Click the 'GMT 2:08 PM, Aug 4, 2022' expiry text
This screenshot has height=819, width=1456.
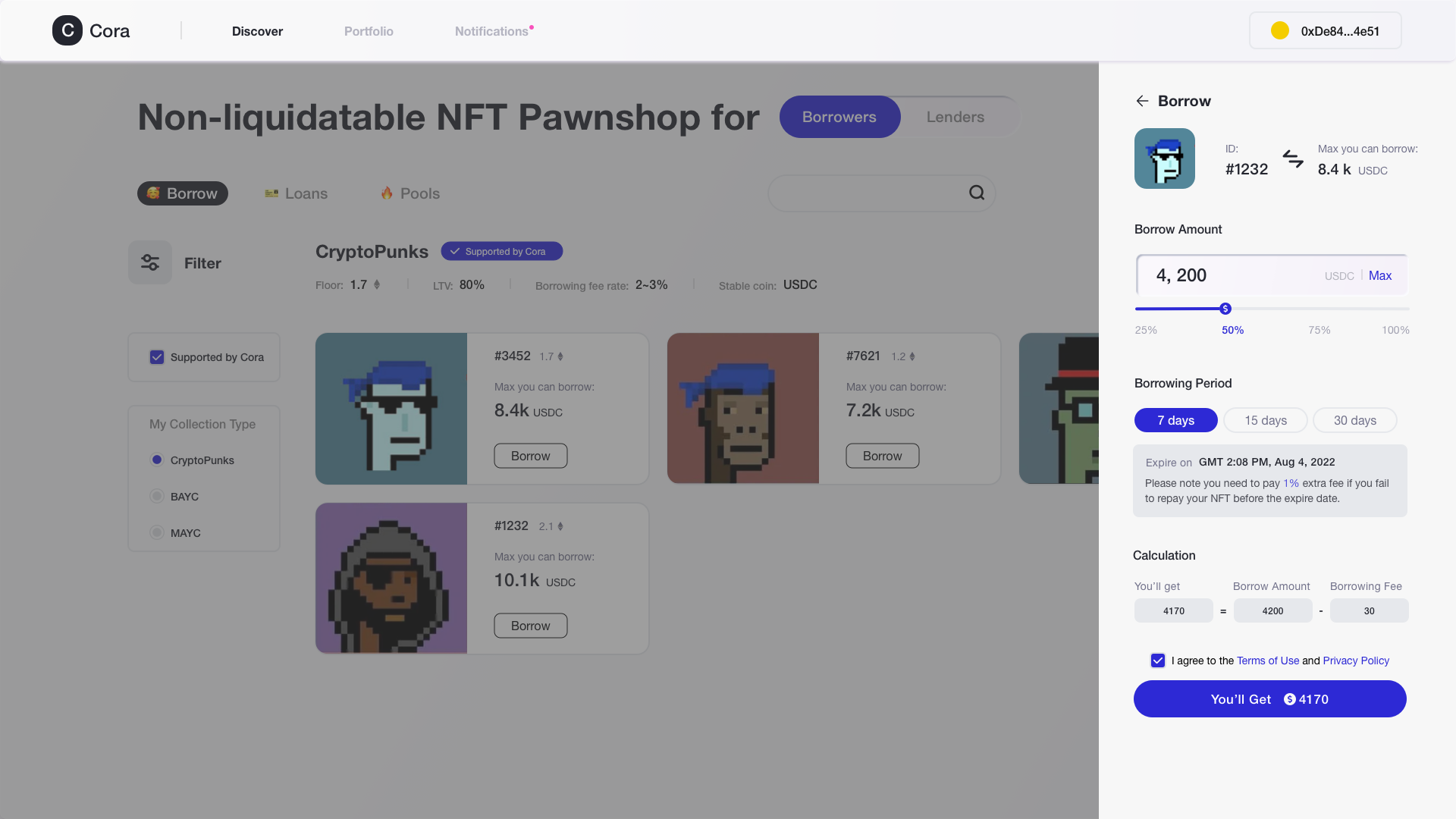pos(1267,462)
